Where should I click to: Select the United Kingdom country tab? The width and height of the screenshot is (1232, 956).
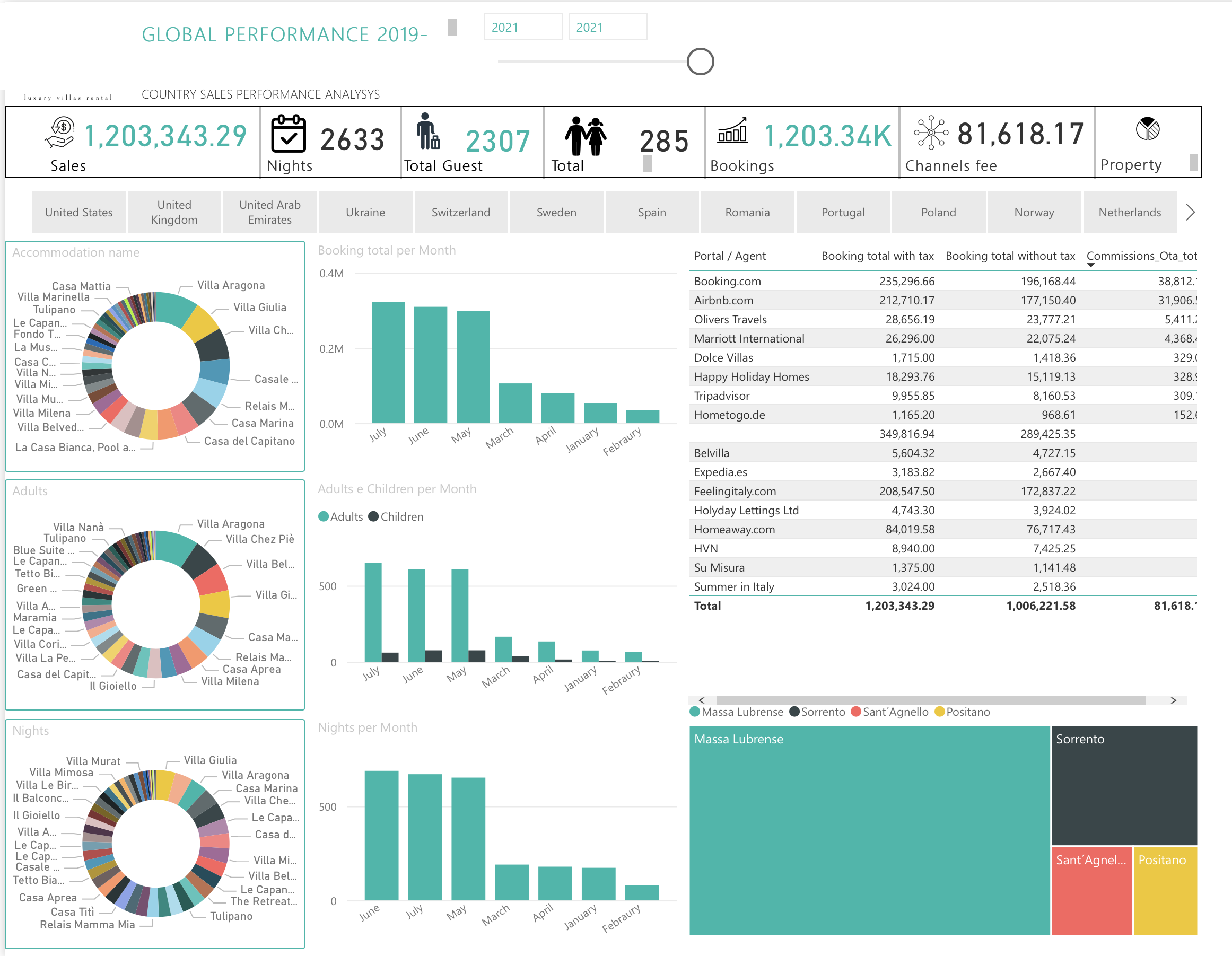pos(174,212)
